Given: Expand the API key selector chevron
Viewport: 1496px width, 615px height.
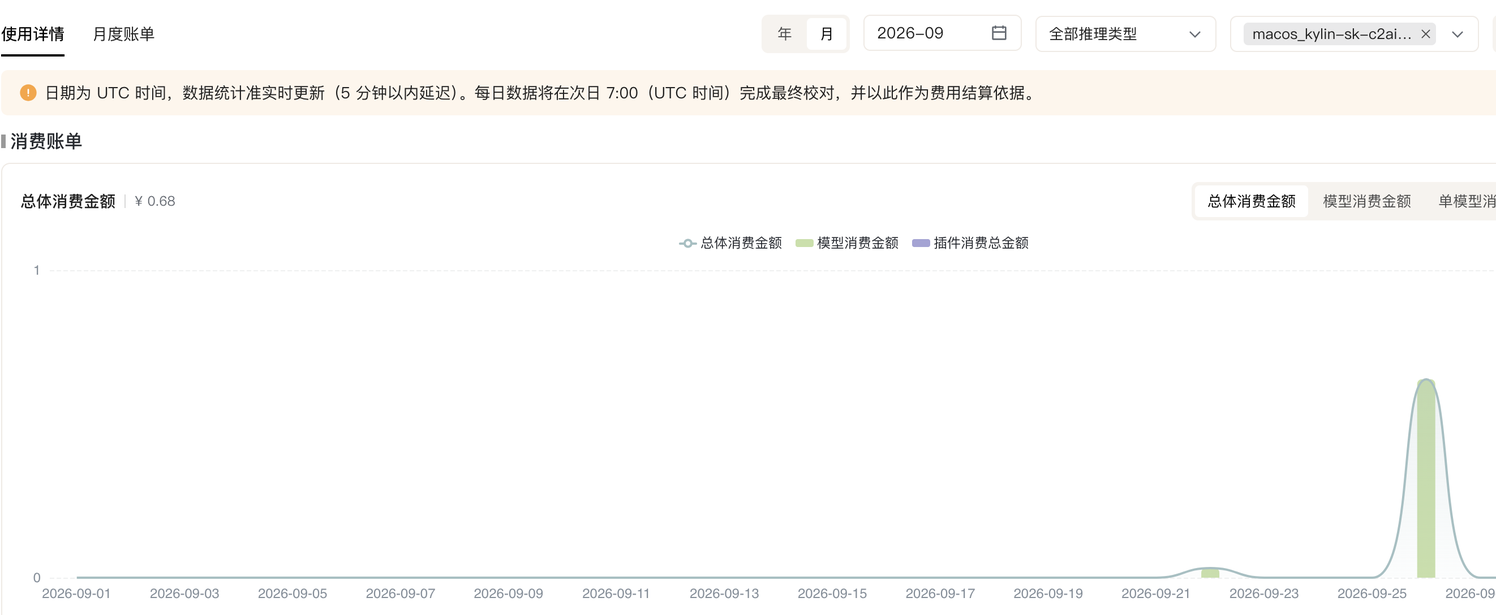Looking at the screenshot, I should [1458, 34].
